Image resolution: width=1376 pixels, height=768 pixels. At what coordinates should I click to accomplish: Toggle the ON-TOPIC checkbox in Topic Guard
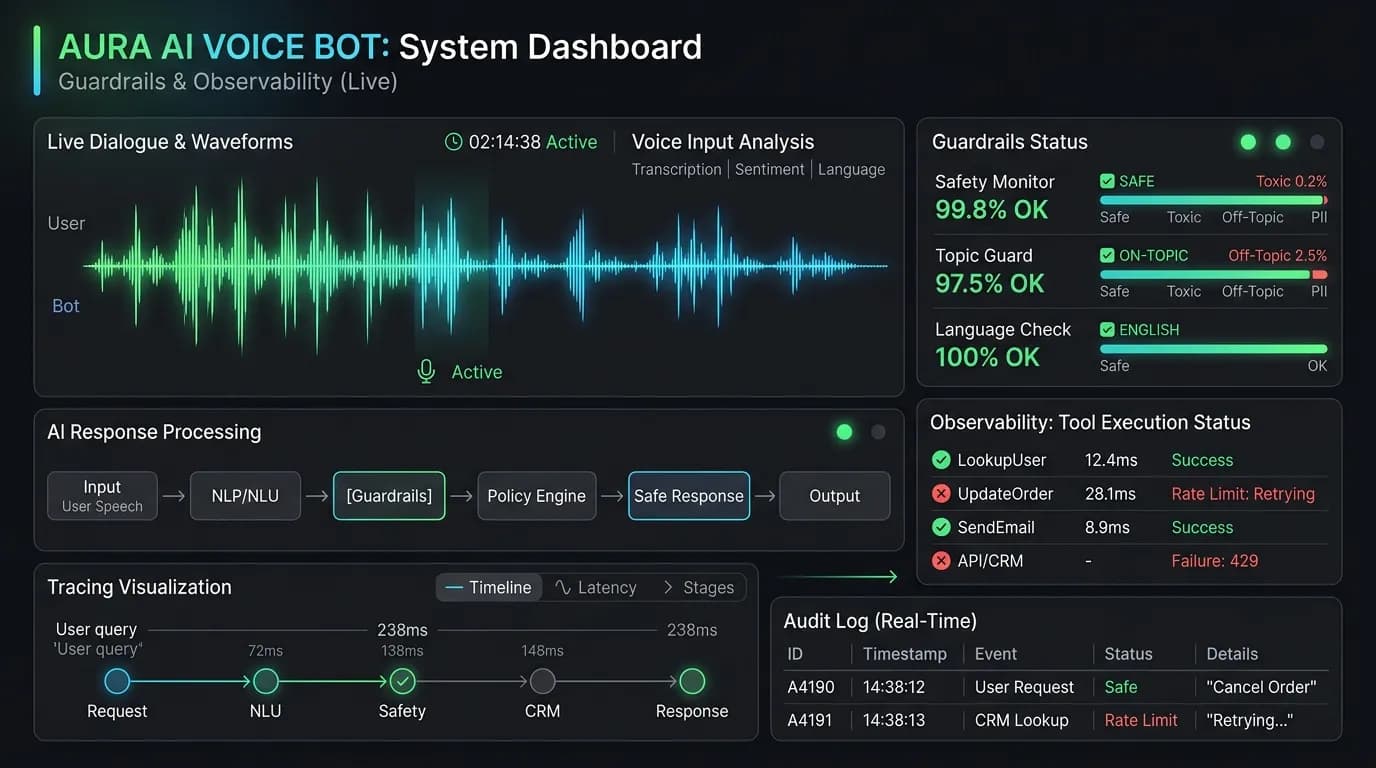click(1107, 255)
